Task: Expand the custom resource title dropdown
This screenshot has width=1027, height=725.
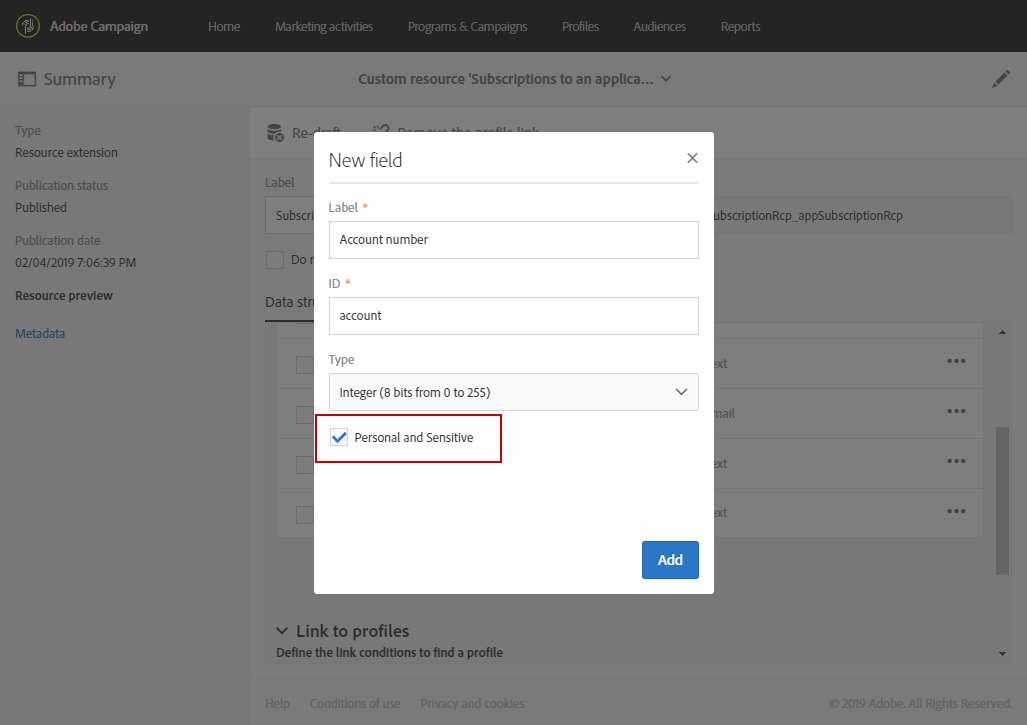Action: coord(667,79)
